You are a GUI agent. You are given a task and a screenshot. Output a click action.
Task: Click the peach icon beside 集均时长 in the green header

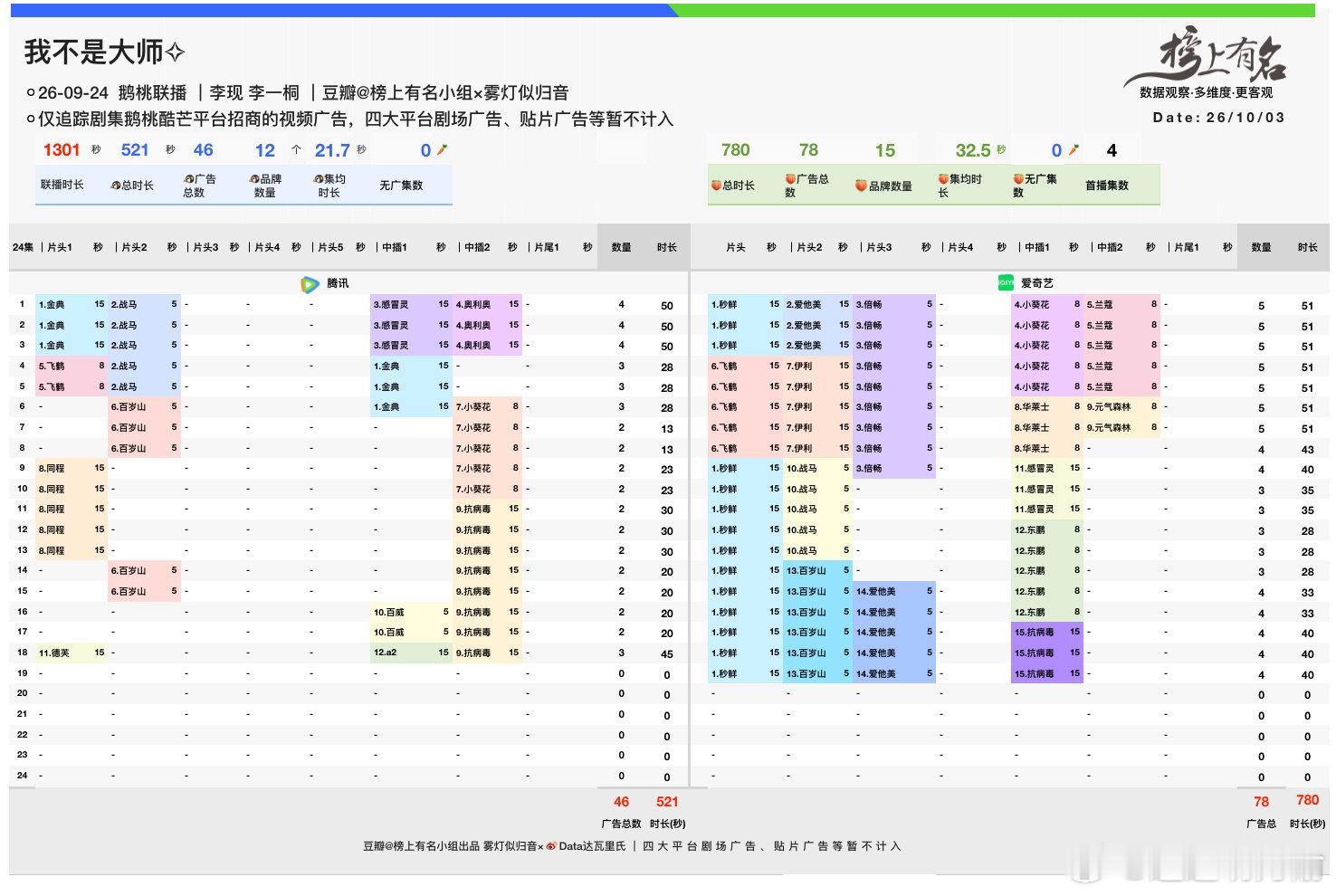(943, 179)
